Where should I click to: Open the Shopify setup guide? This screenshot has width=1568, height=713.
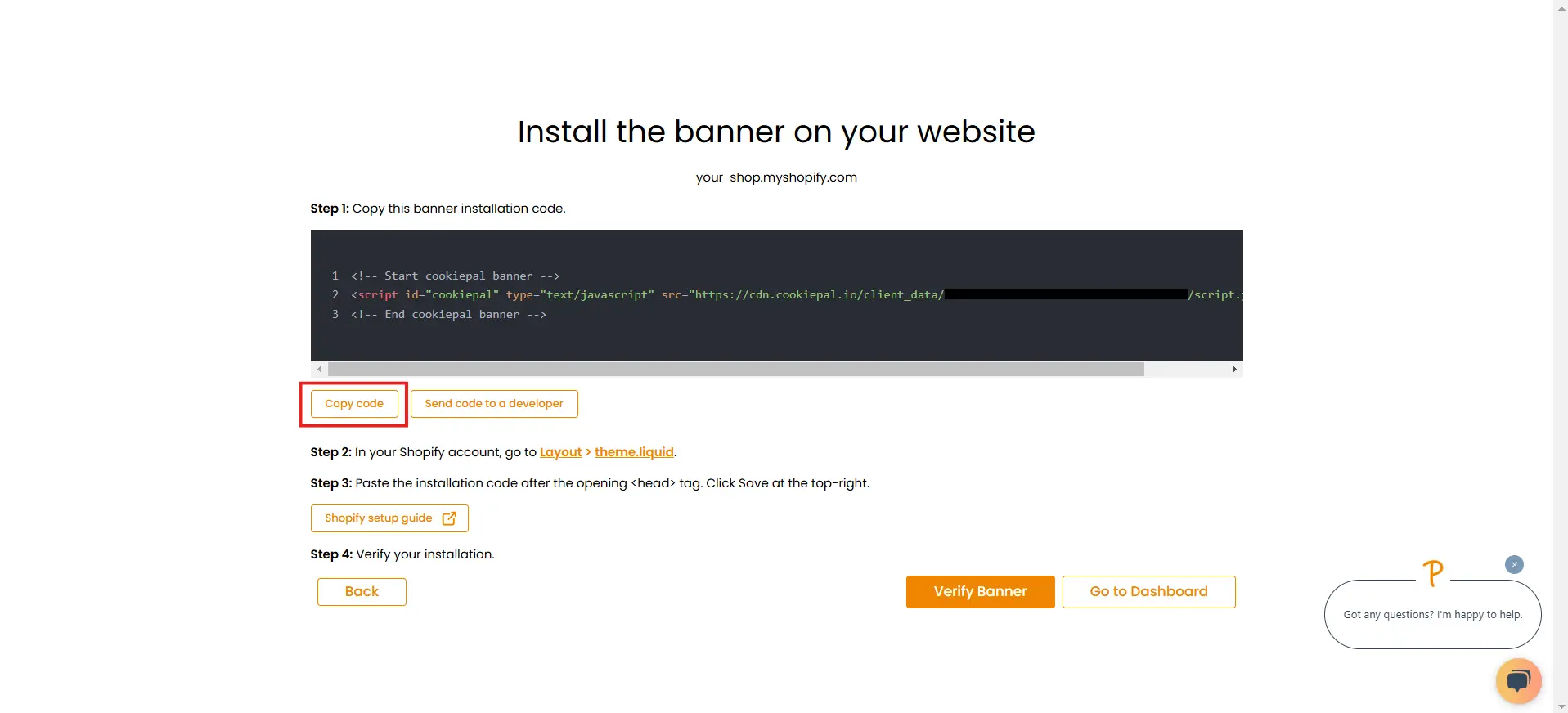pos(379,518)
